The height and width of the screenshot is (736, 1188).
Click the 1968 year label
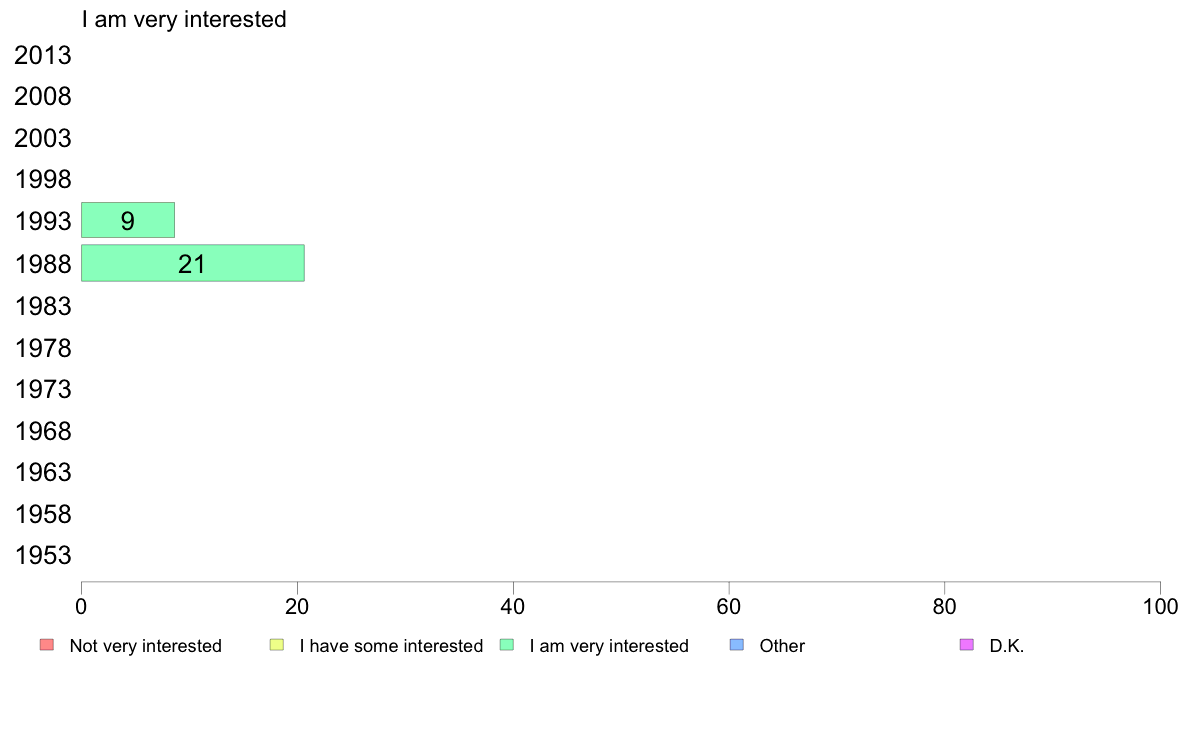[42, 431]
